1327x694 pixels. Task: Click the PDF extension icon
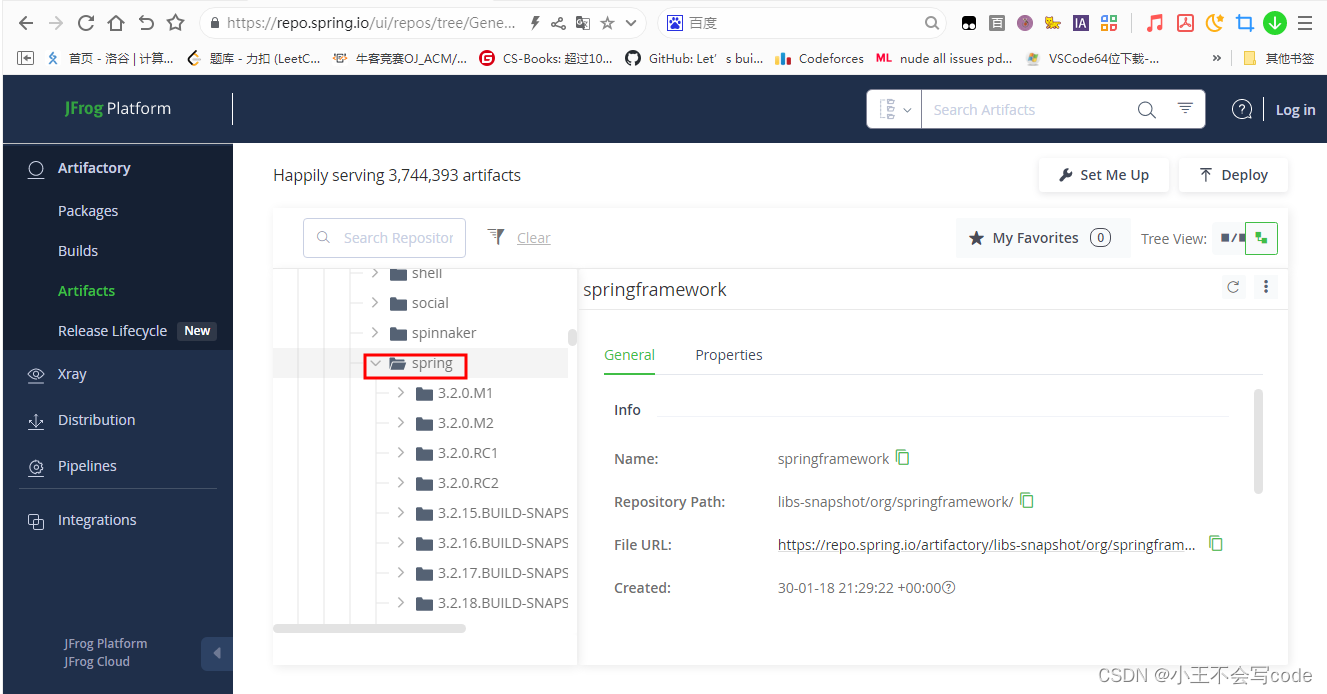pyautogui.click(x=1185, y=22)
